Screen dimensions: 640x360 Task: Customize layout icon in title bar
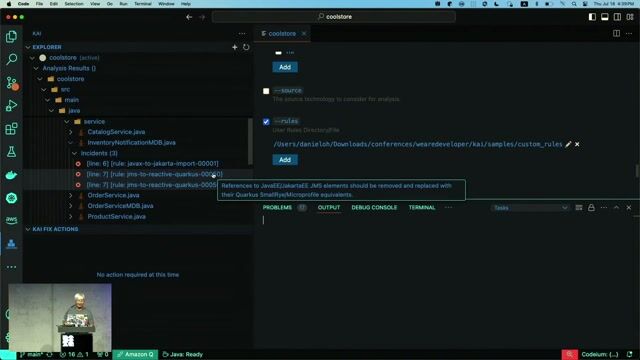click(630, 17)
